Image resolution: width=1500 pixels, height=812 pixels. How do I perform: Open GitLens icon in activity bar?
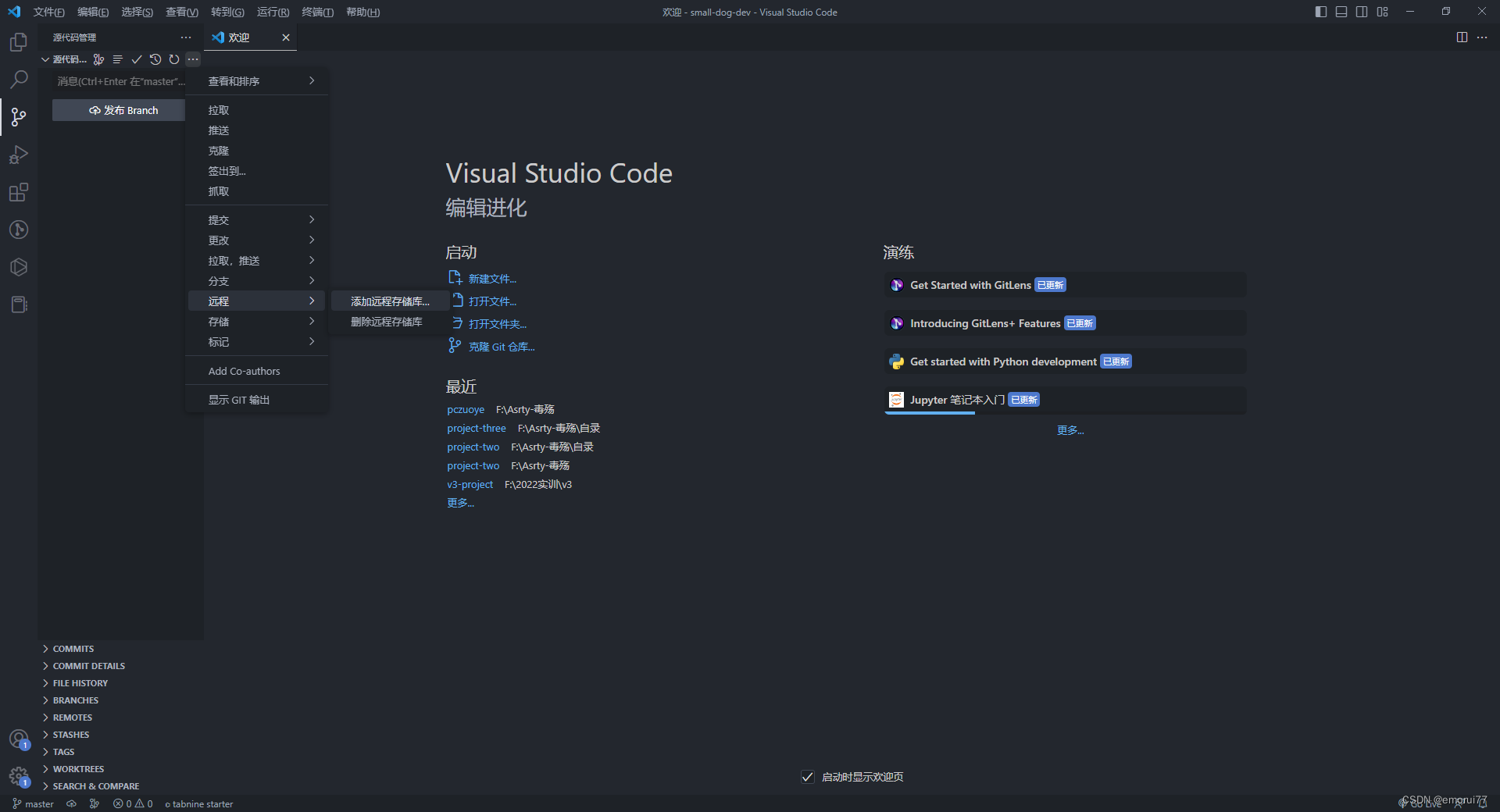pos(19,230)
